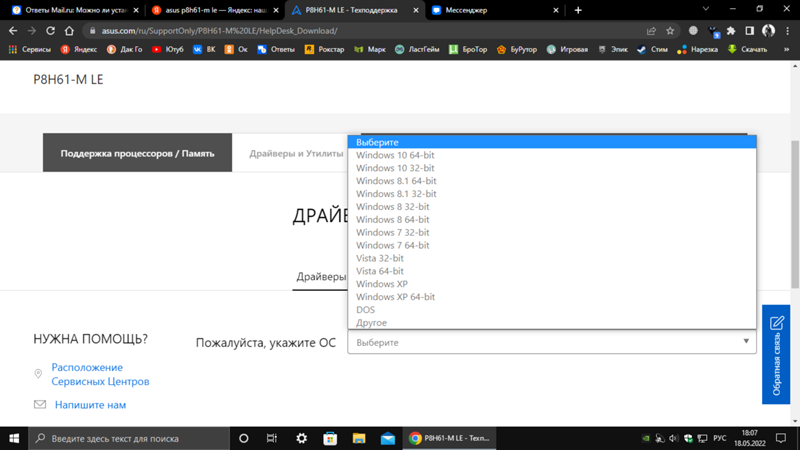Choose Windows 7 32-bit option
Screen dimensions: 800x450
click(552, 232)
